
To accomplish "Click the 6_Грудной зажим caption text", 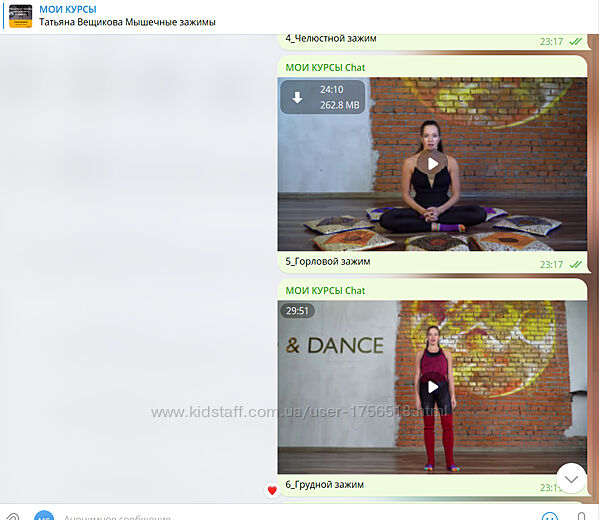I will pos(324,485).
